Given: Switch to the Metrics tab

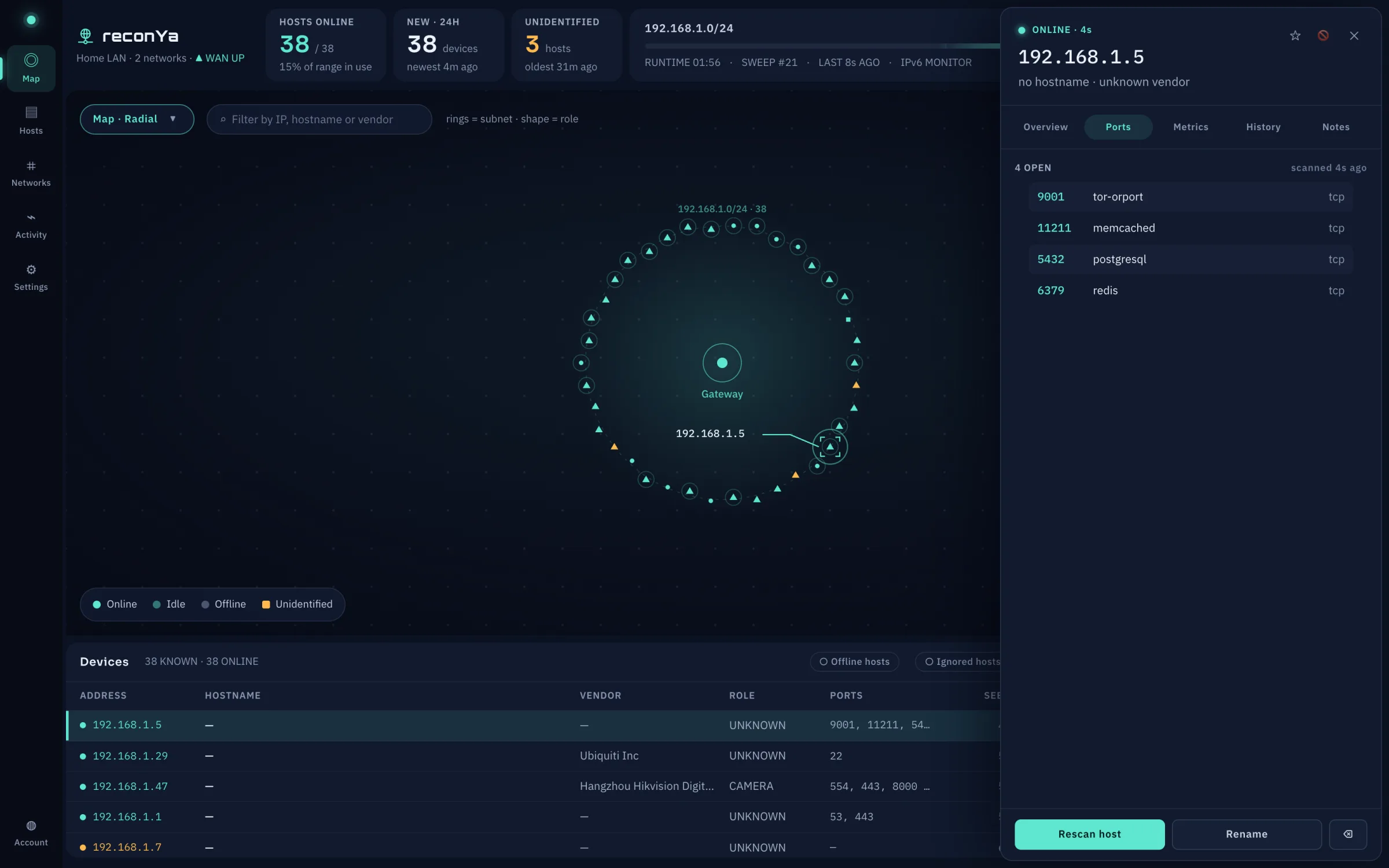Looking at the screenshot, I should 1190,127.
